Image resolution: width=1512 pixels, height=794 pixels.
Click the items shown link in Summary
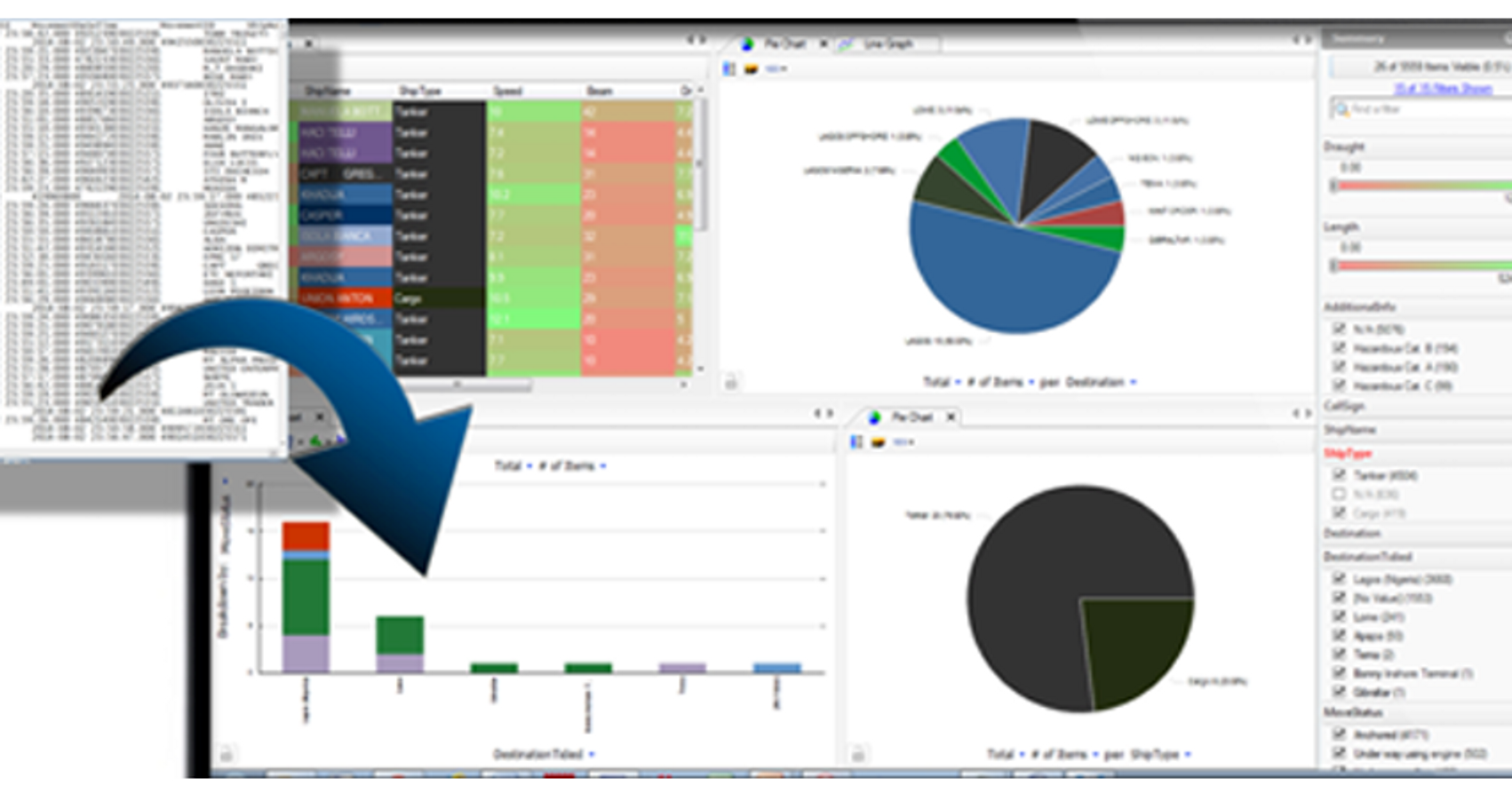pos(1443,89)
